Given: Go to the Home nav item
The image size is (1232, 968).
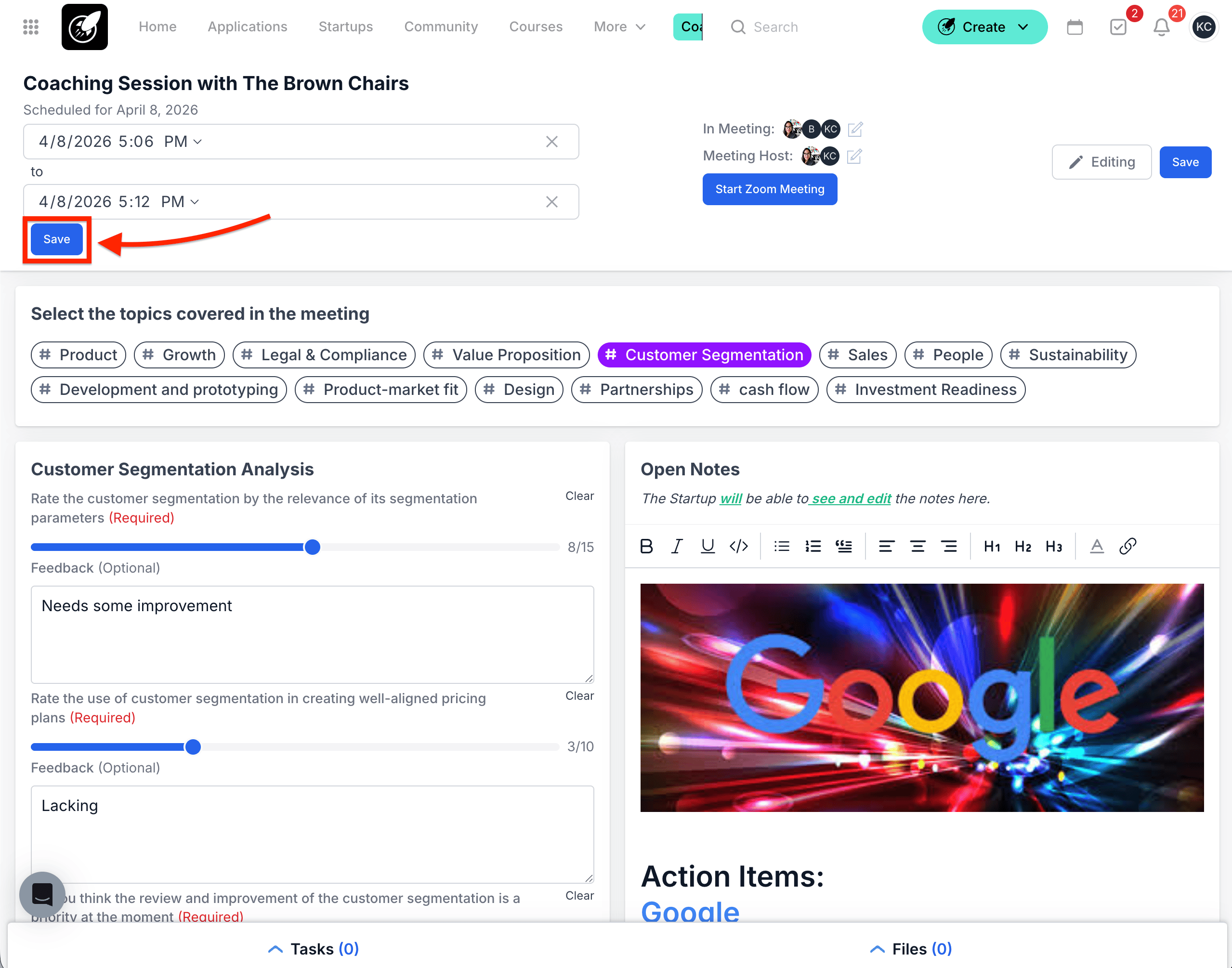Looking at the screenshot, I should 157,26.
